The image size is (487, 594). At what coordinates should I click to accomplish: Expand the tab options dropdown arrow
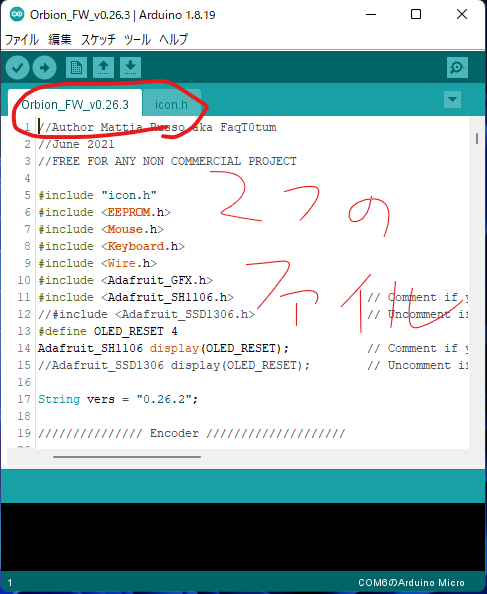[452, 100]
